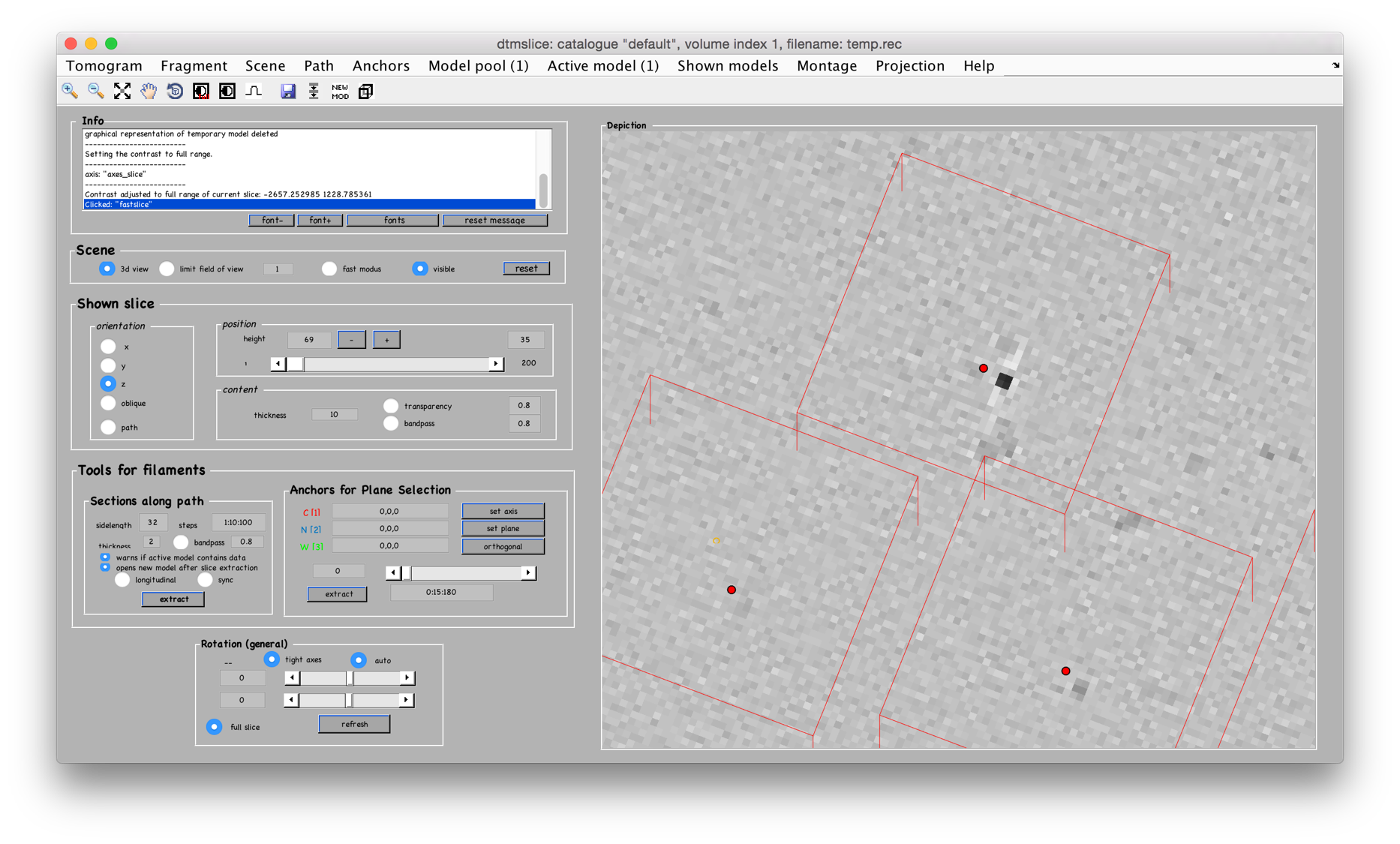Toggle the auto rotation option

tap(359, 660)
